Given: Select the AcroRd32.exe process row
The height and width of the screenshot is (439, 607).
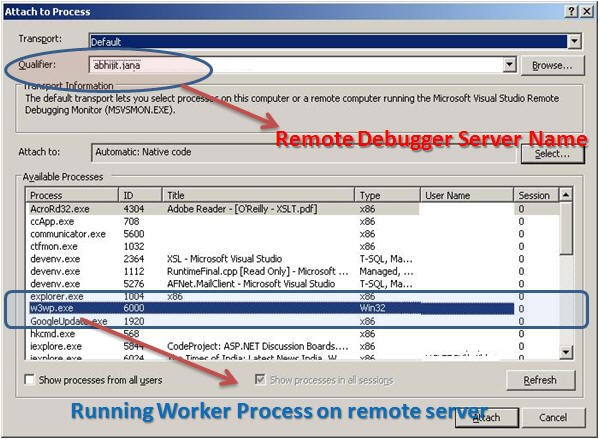Looking at the screenshot, I should 292,209.
